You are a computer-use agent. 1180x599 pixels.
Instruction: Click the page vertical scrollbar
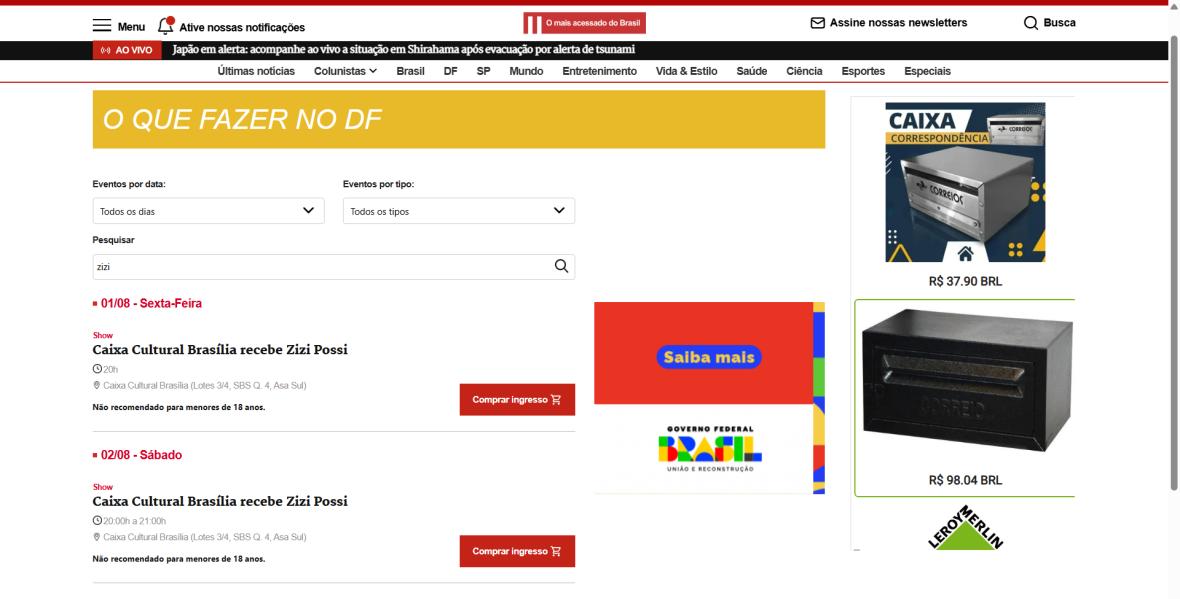1173,263
